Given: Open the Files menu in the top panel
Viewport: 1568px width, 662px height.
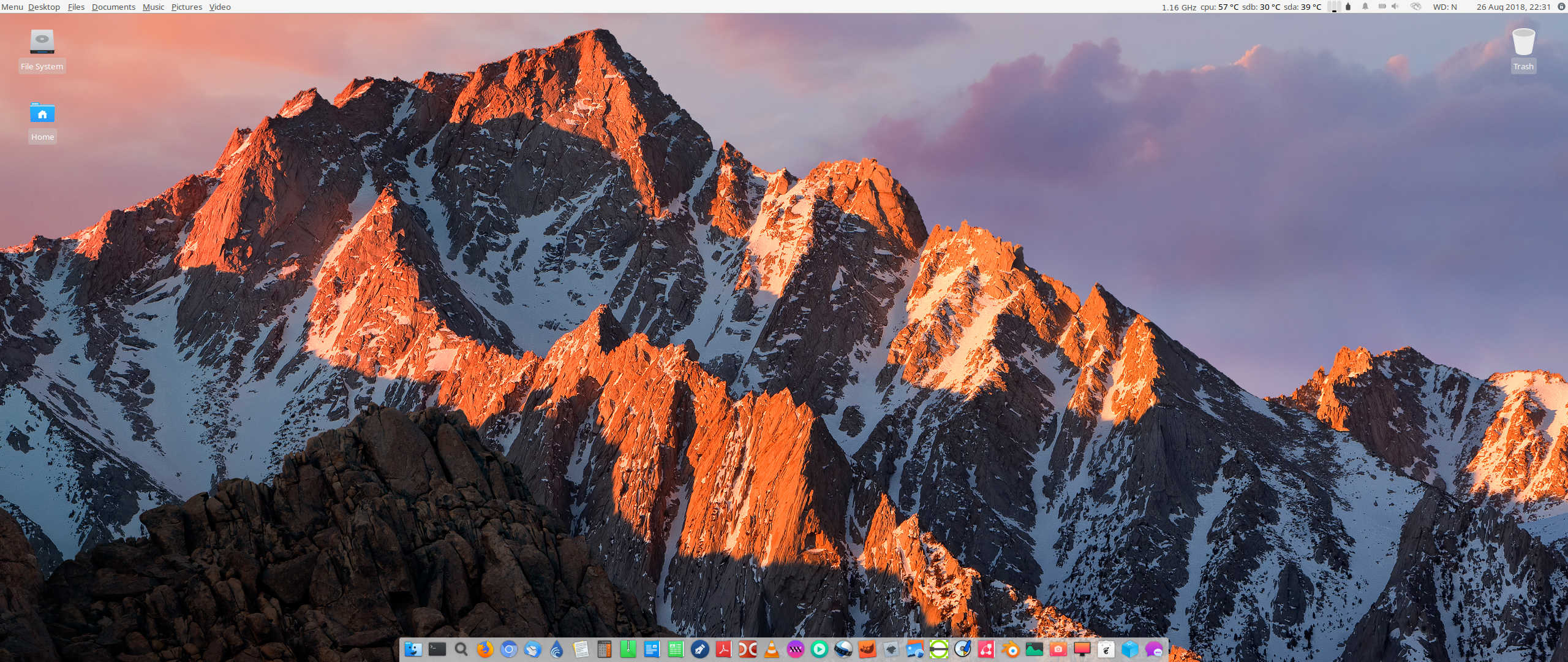Looking at the screenshot, I should click(x=76, y=7).
